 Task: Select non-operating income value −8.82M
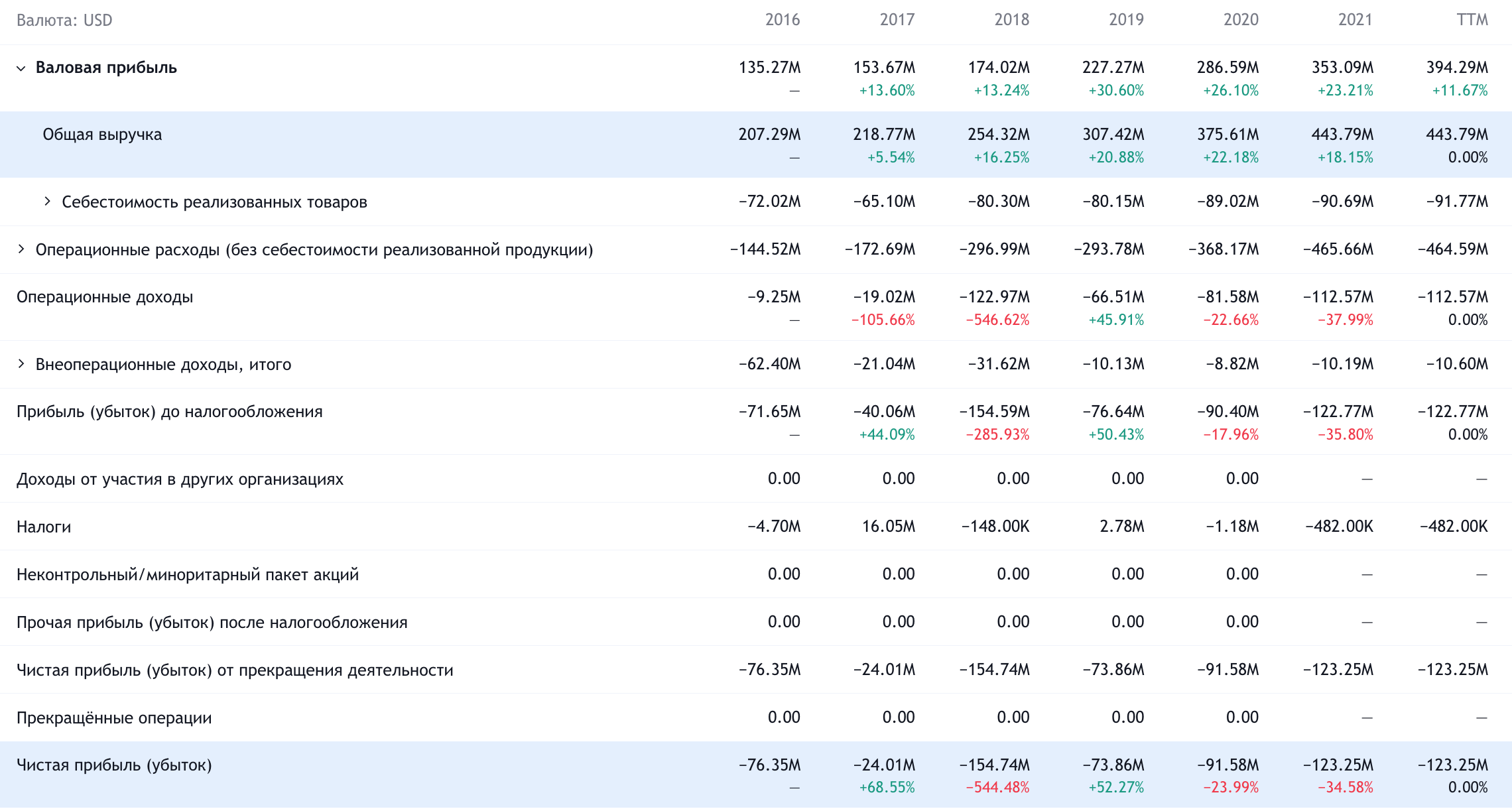1232,364
